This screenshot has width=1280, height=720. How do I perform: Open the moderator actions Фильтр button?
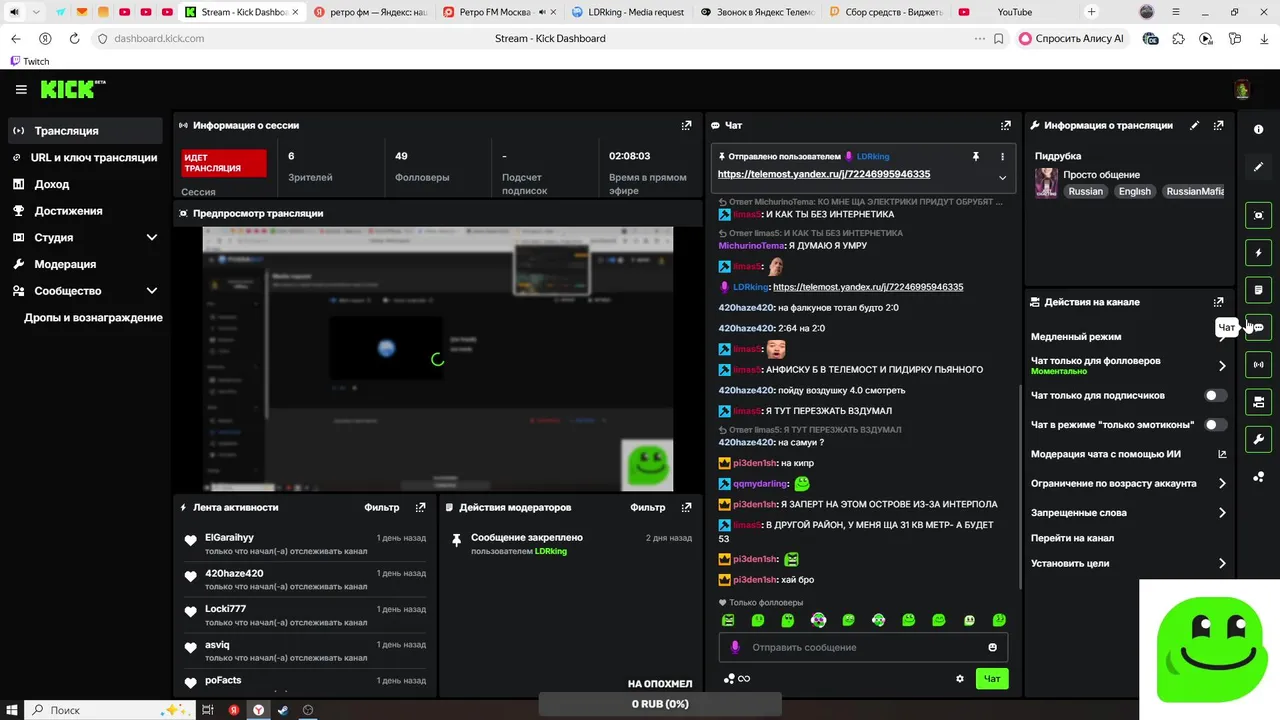648,508
